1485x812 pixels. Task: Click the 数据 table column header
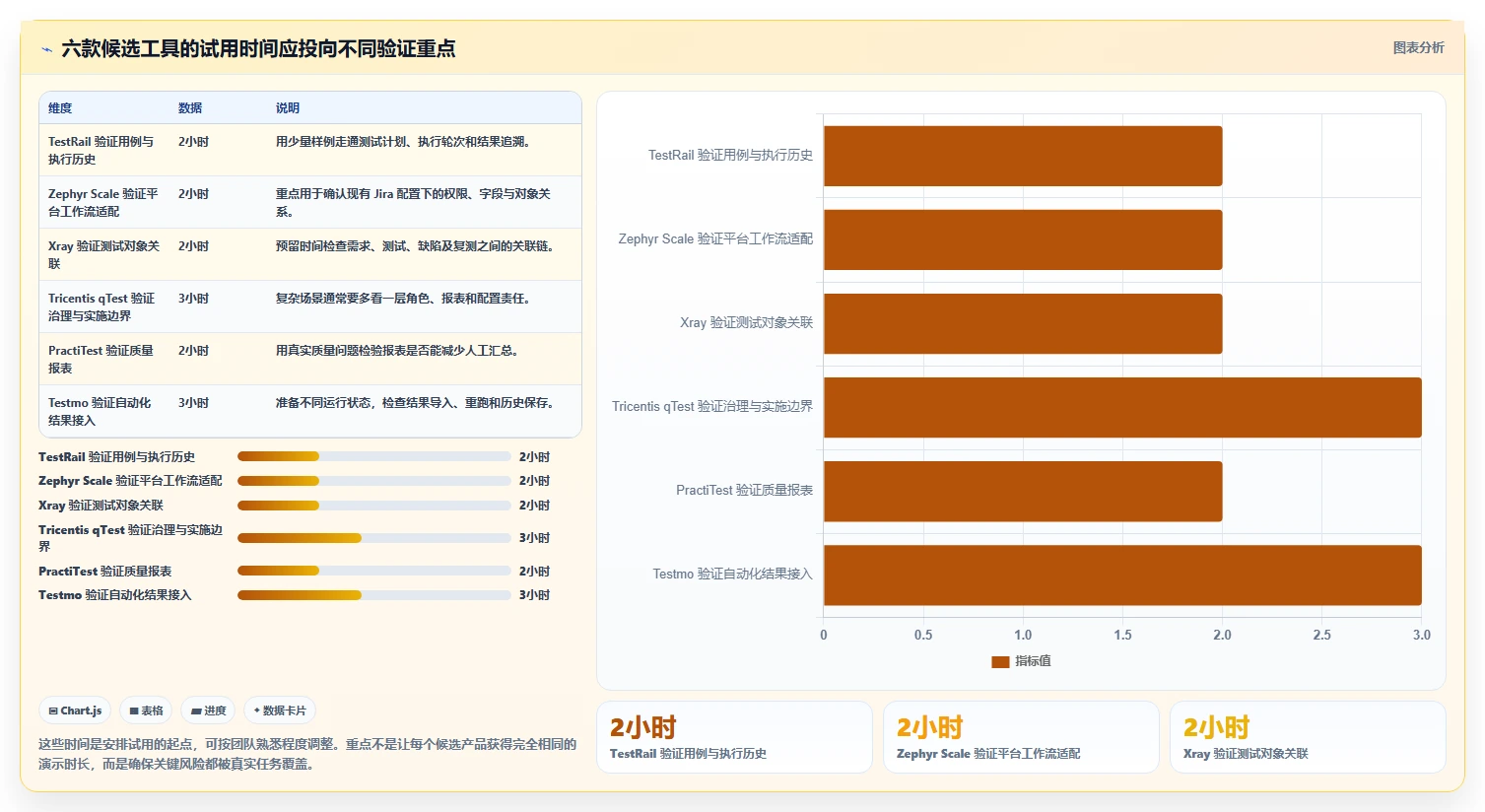coord(190,108)
